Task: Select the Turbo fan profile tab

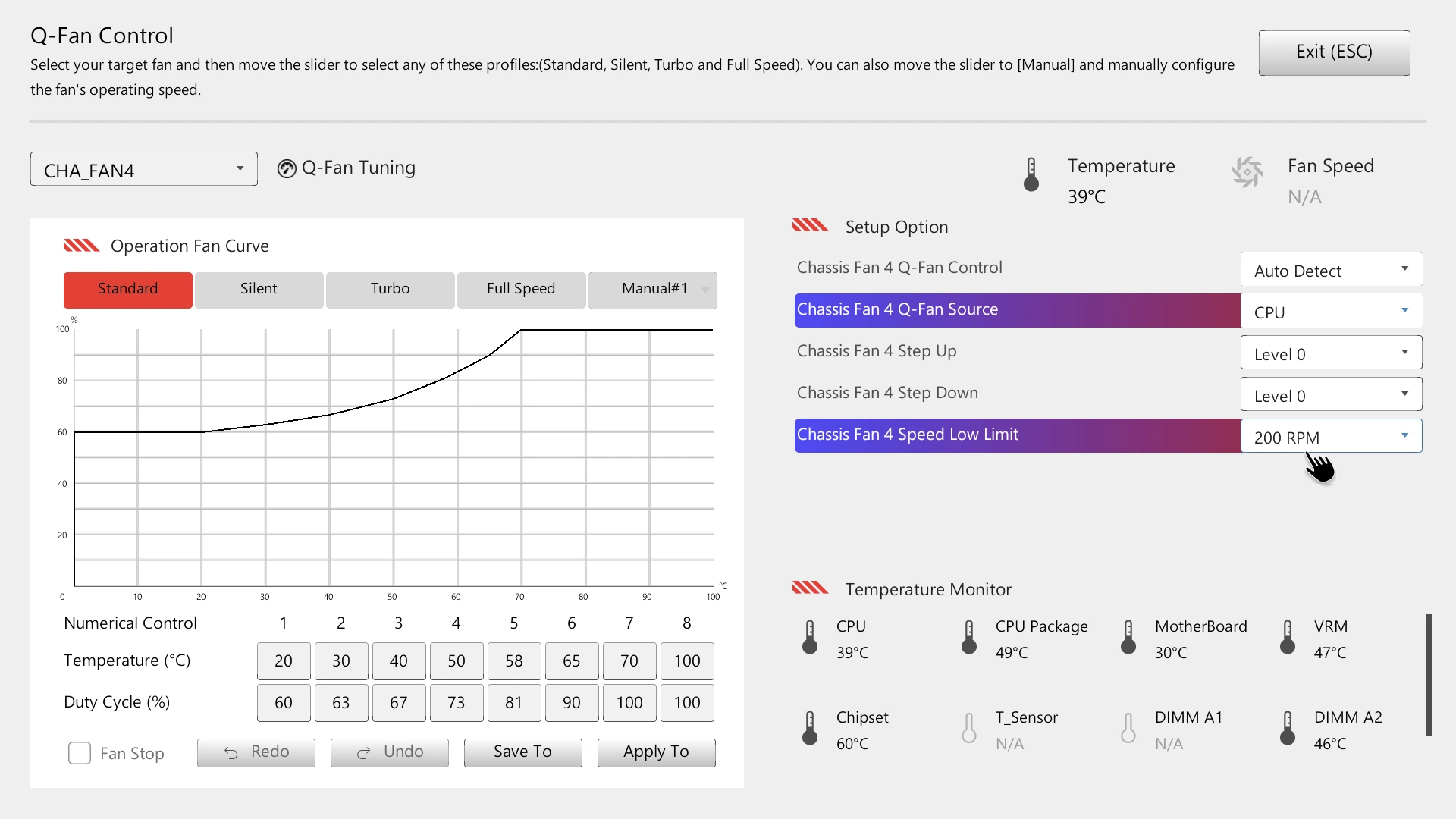Action: tap(390, 290)
